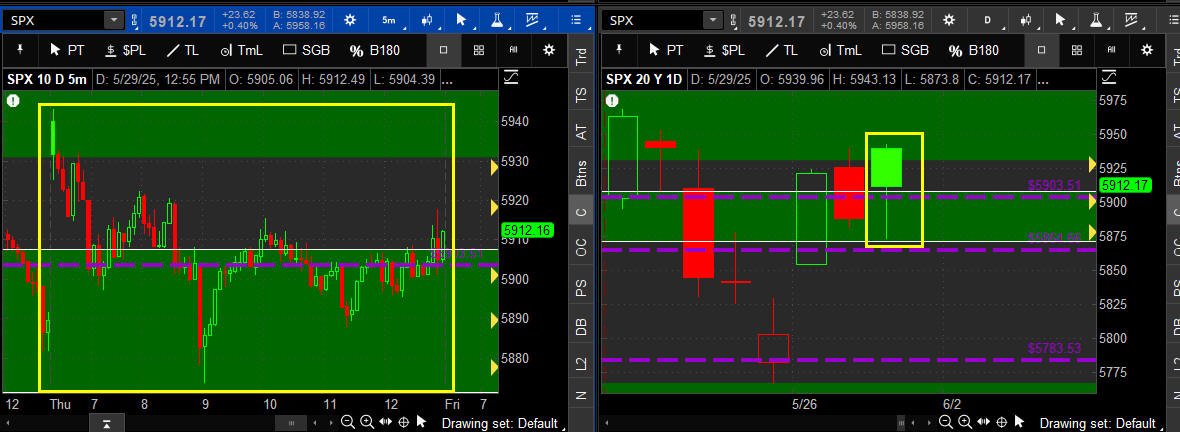Viewport: 1180px width, 432px height.
Task: Select % B180 Fibonacci tool on left toolbar
Action: pos(376,50)
